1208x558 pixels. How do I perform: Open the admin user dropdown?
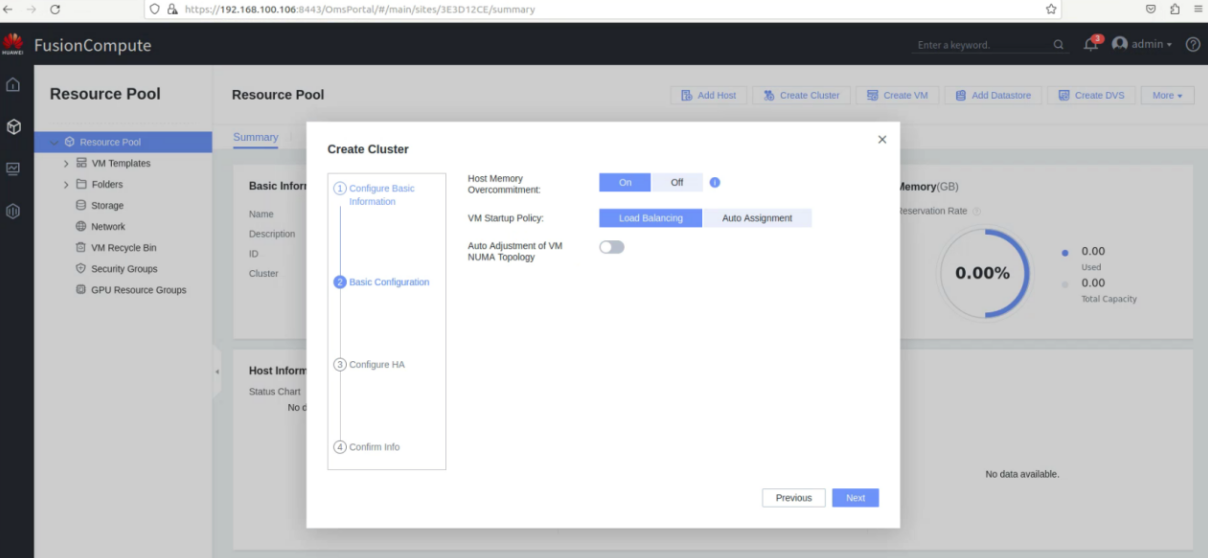pyautogui.click(x=1151, y=44)
